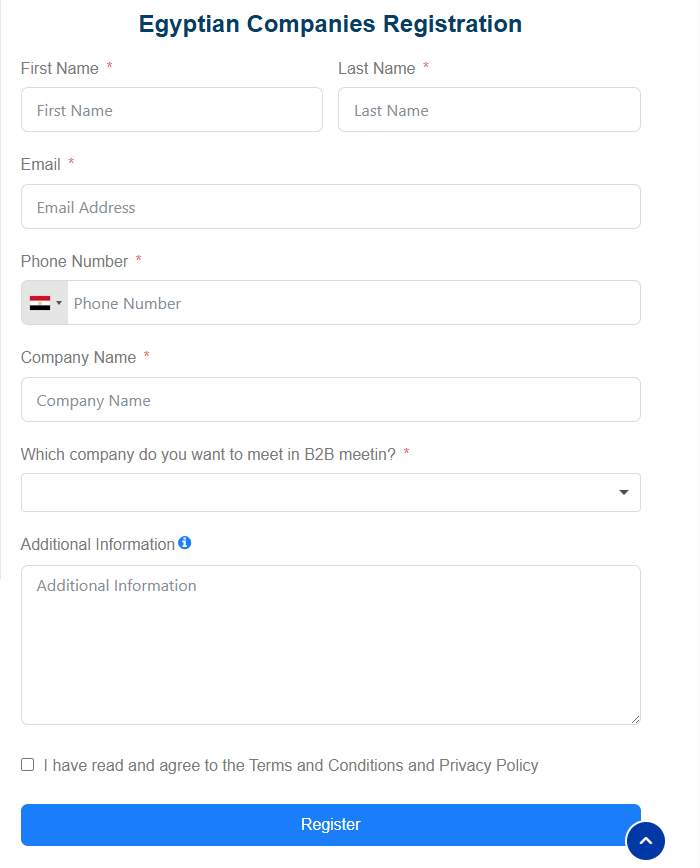
Task: Focus the Last Name input field
Action: point(489,110)
